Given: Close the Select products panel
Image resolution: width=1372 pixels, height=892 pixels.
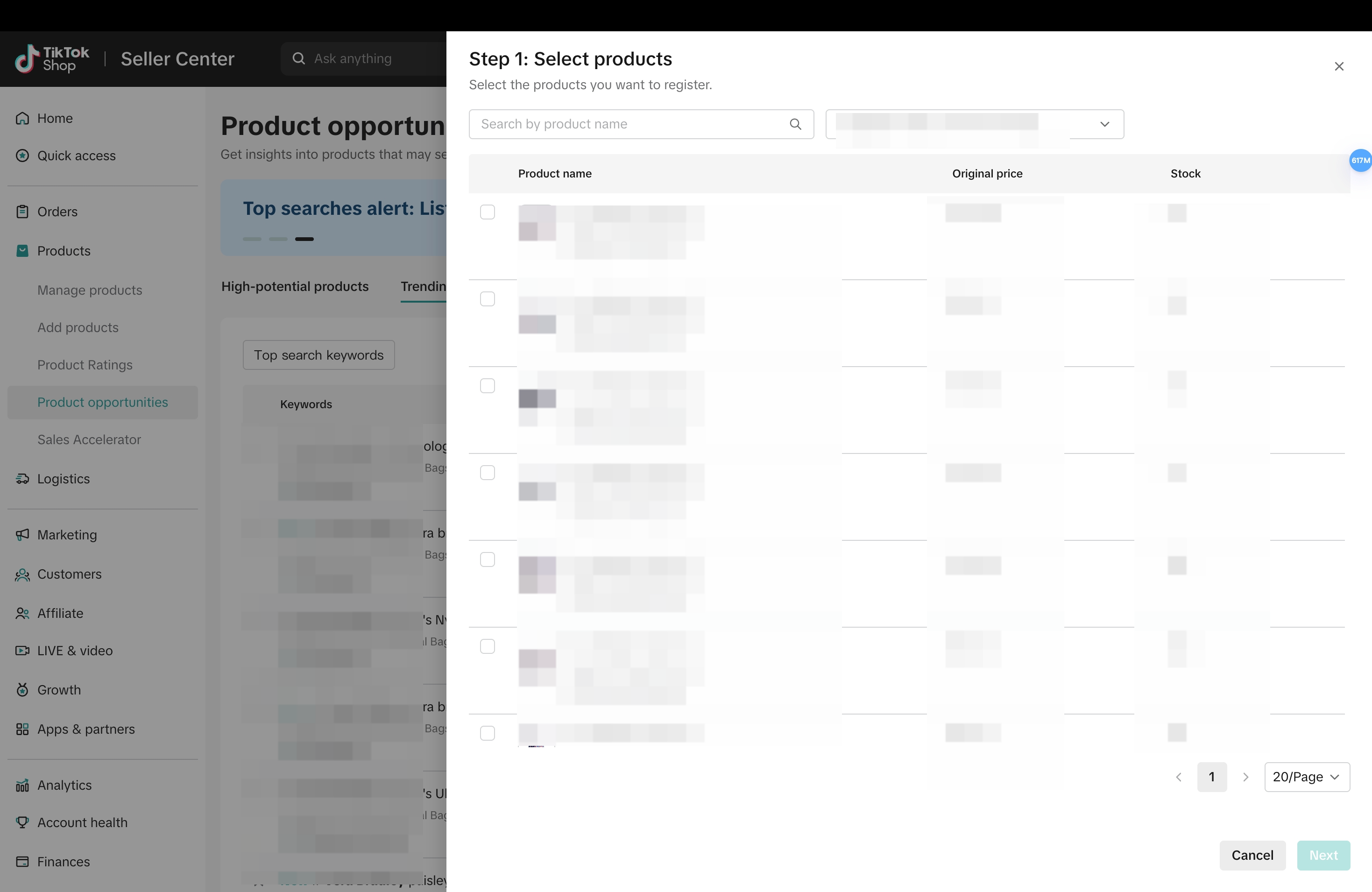Looking at the screenshot, I should [1339, 66].
